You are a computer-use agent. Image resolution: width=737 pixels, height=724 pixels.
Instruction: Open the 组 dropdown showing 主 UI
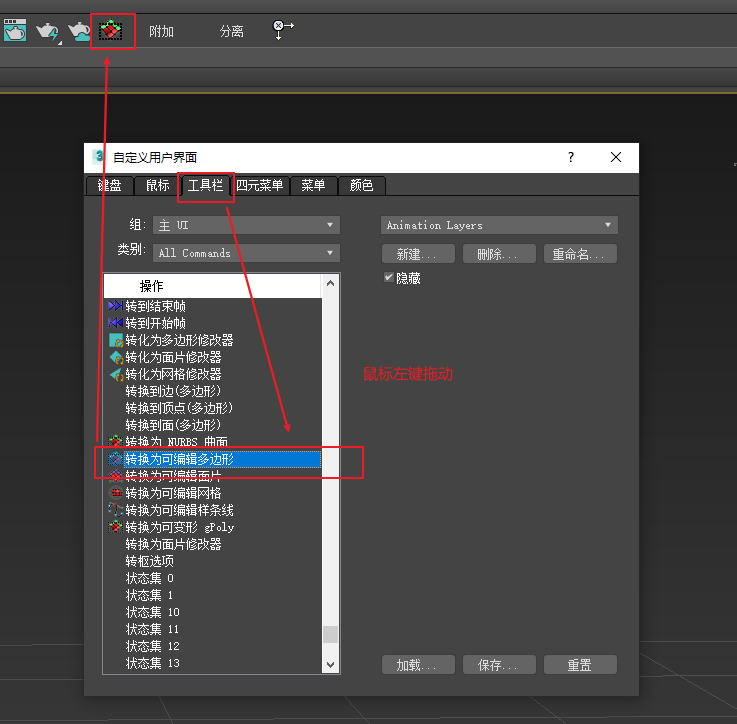tap(246, 225)
